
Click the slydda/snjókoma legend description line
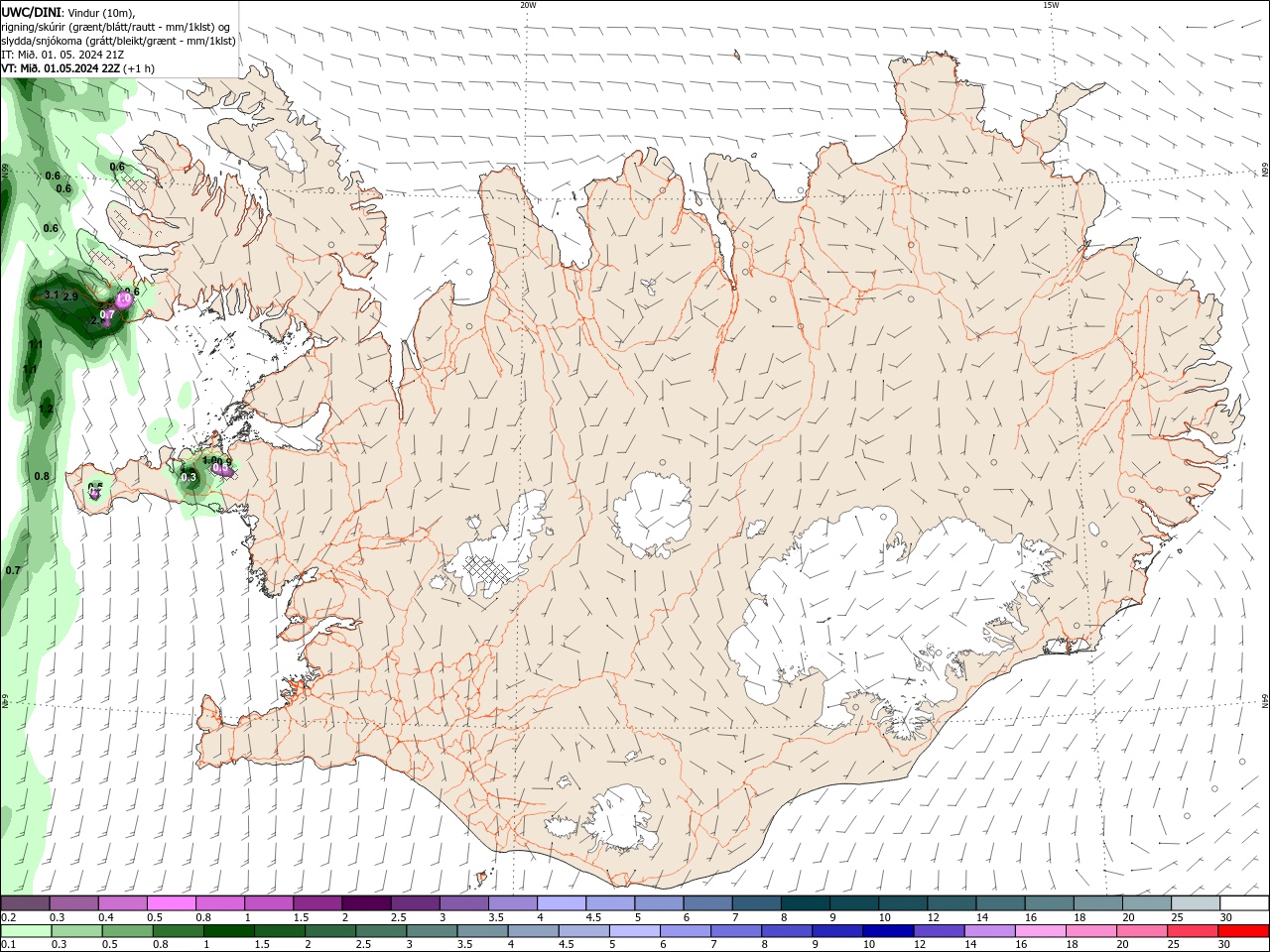point(119,41)
